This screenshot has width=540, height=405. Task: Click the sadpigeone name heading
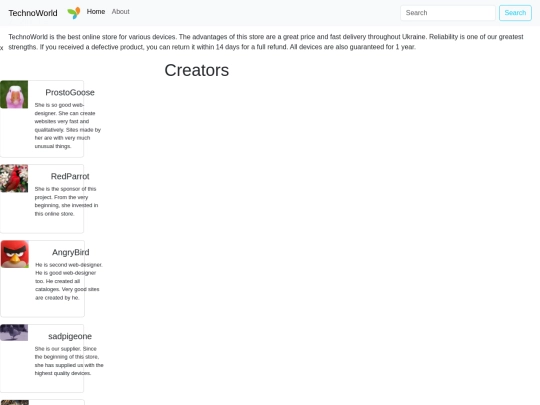(70, 336)
